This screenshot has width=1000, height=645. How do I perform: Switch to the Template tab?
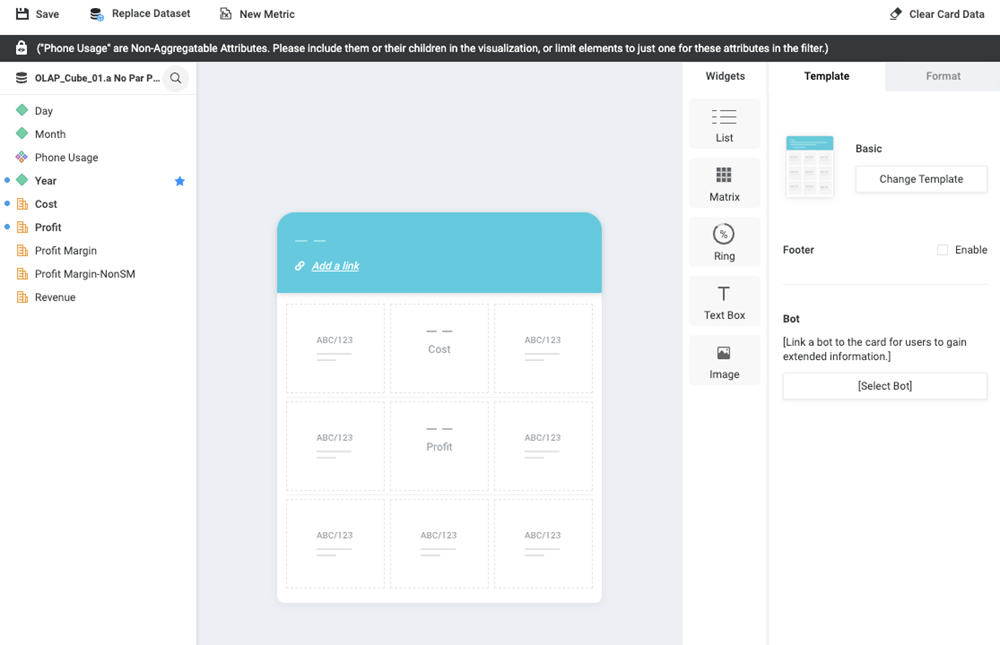pos(826,76)
